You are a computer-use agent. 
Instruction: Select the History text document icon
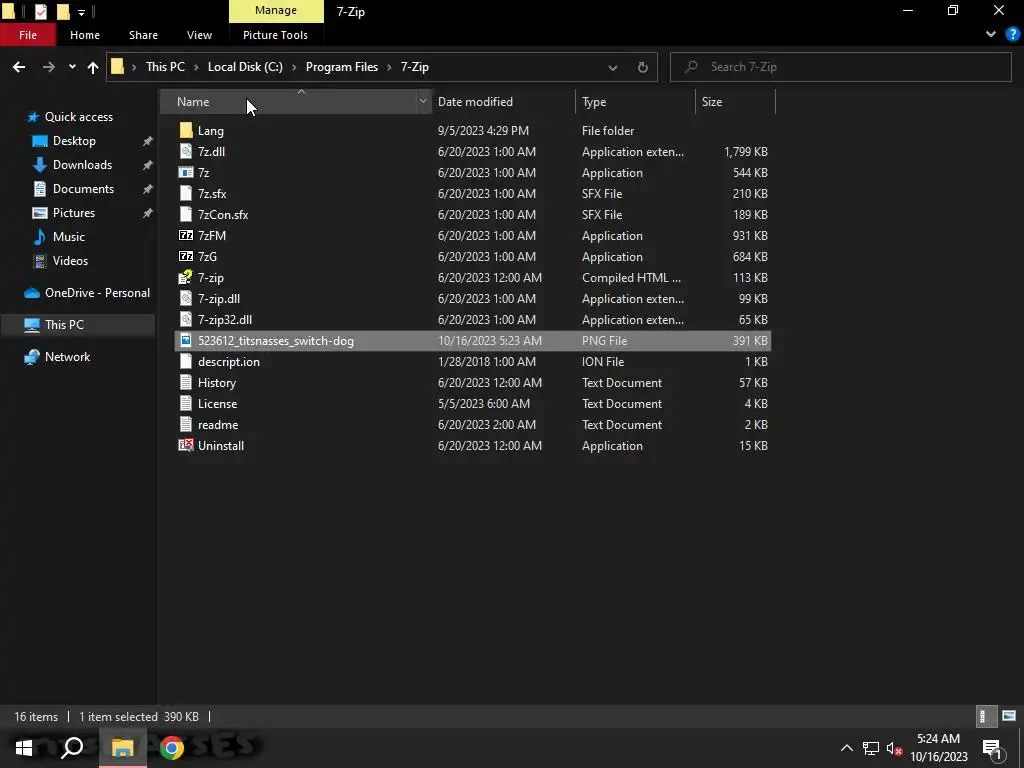click(186, 383)
